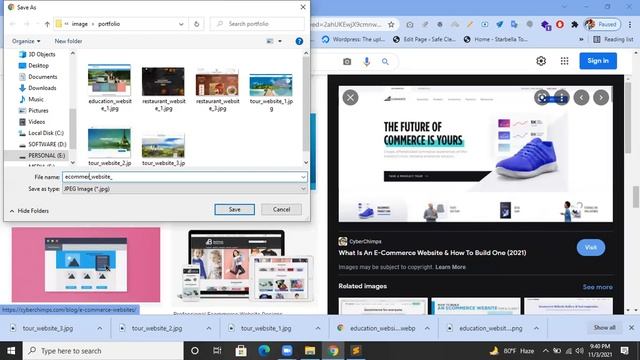Expand tour_website_3.jpg download options chevron
The height and width of the screenshot is (360, 640).
(x=99, y=328)
